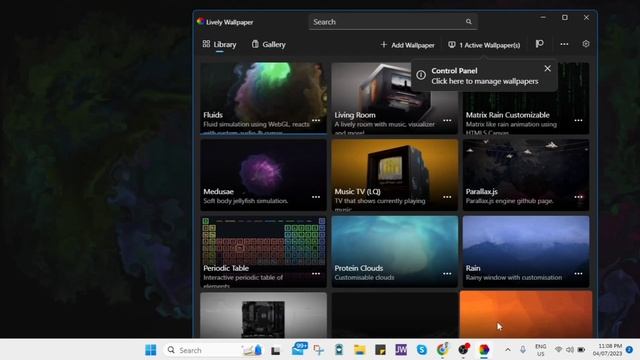Open 1 Active Wallpaper(s) control panel

pyautogui.click(x=484, y=45)
